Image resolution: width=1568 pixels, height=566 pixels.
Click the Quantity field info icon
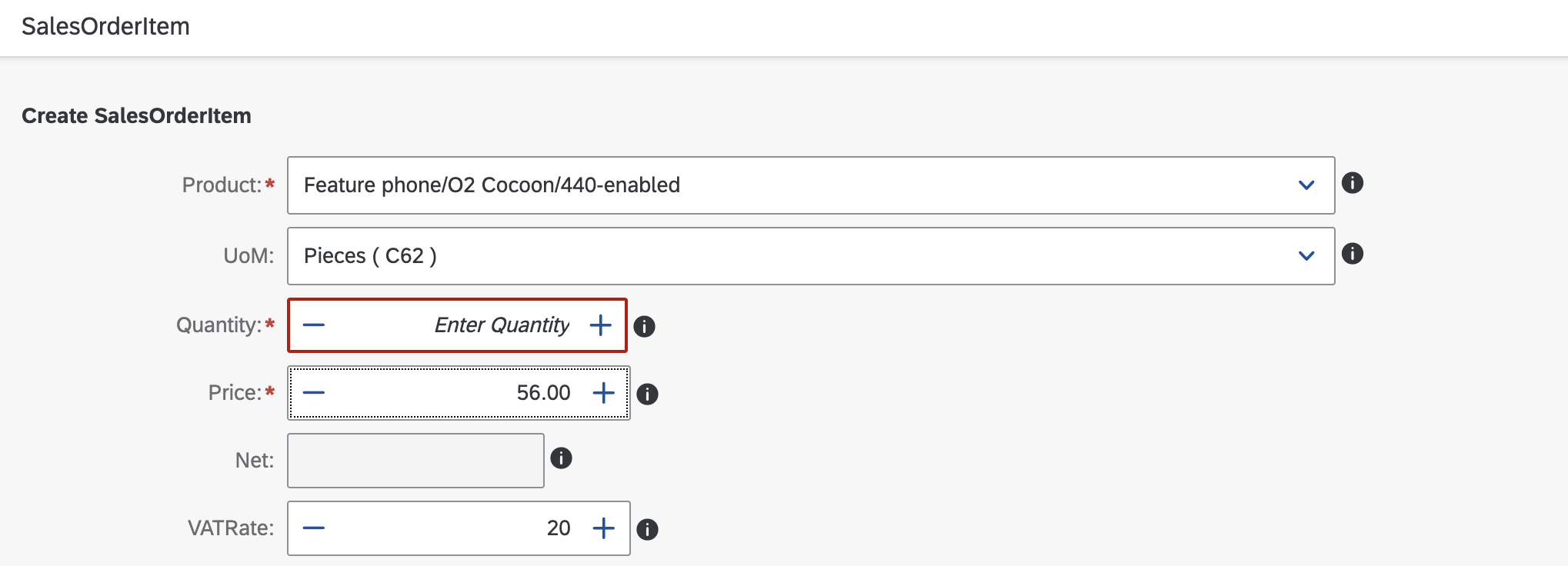(x=644, y=326)
